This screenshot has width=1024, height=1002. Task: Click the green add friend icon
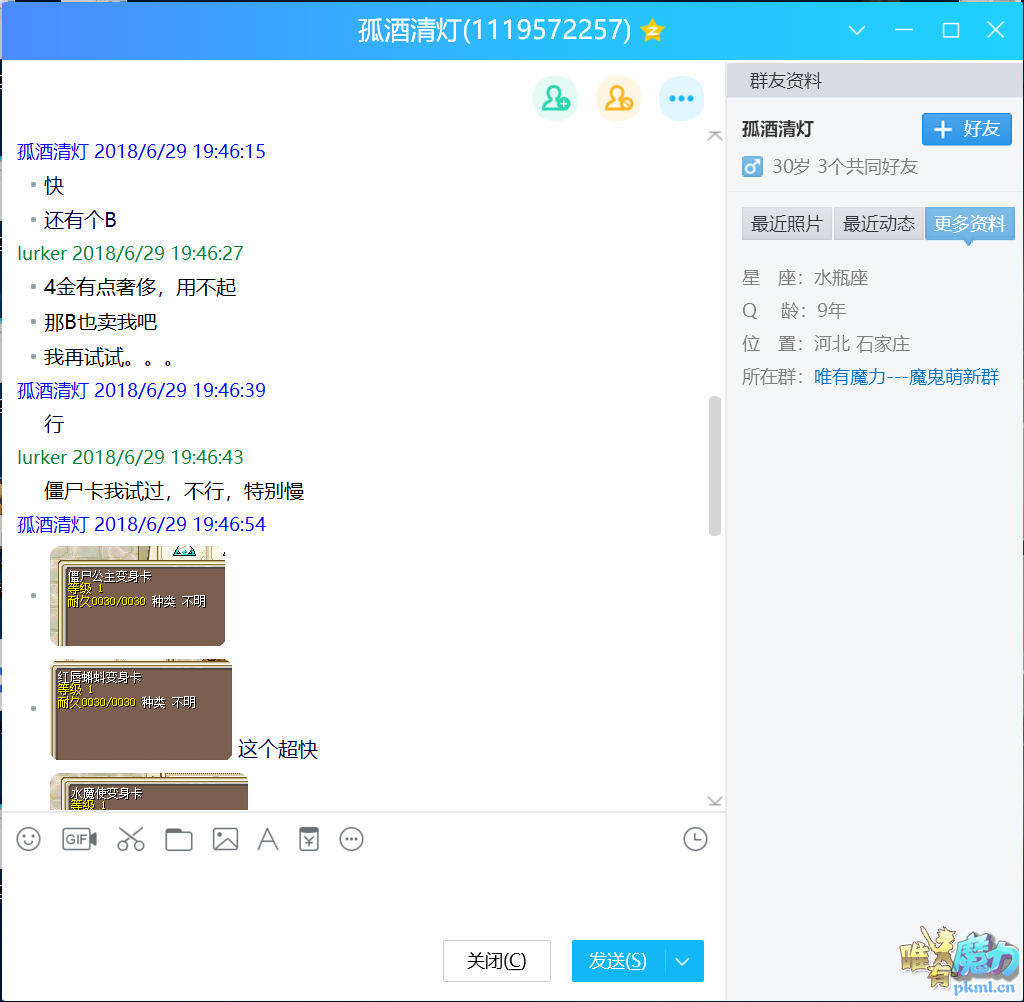tap(555, 98)
